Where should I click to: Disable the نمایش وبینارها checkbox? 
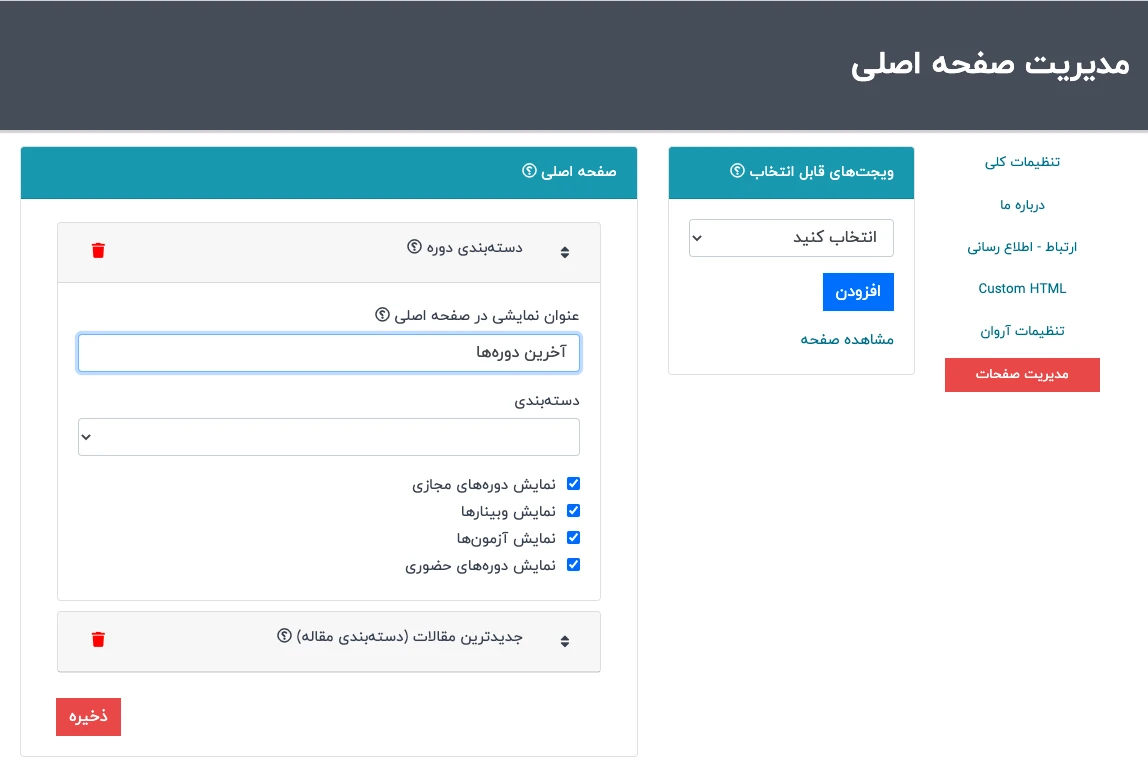coord(573,510)
